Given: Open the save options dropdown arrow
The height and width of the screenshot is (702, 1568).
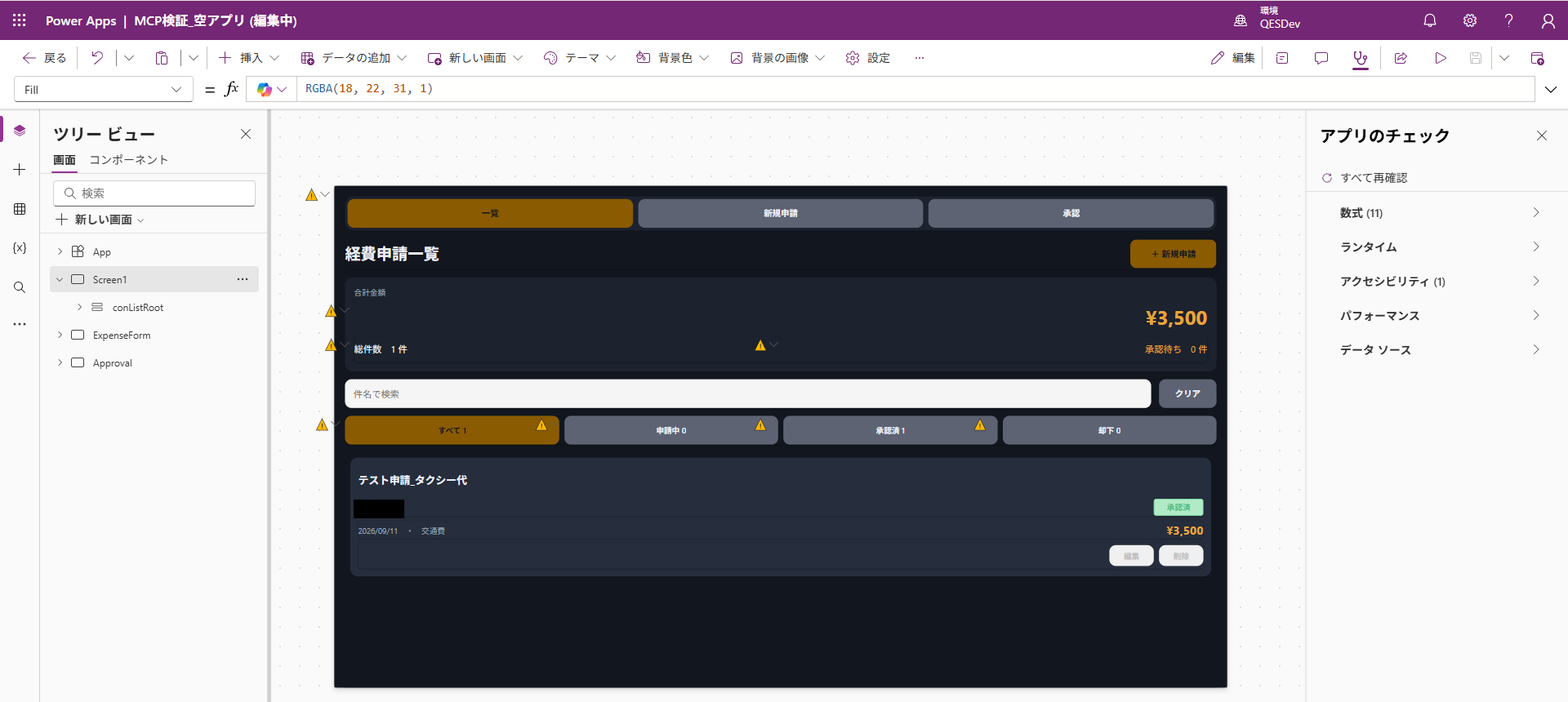Looking at the screenshot, I should [x=1504, y=58].
